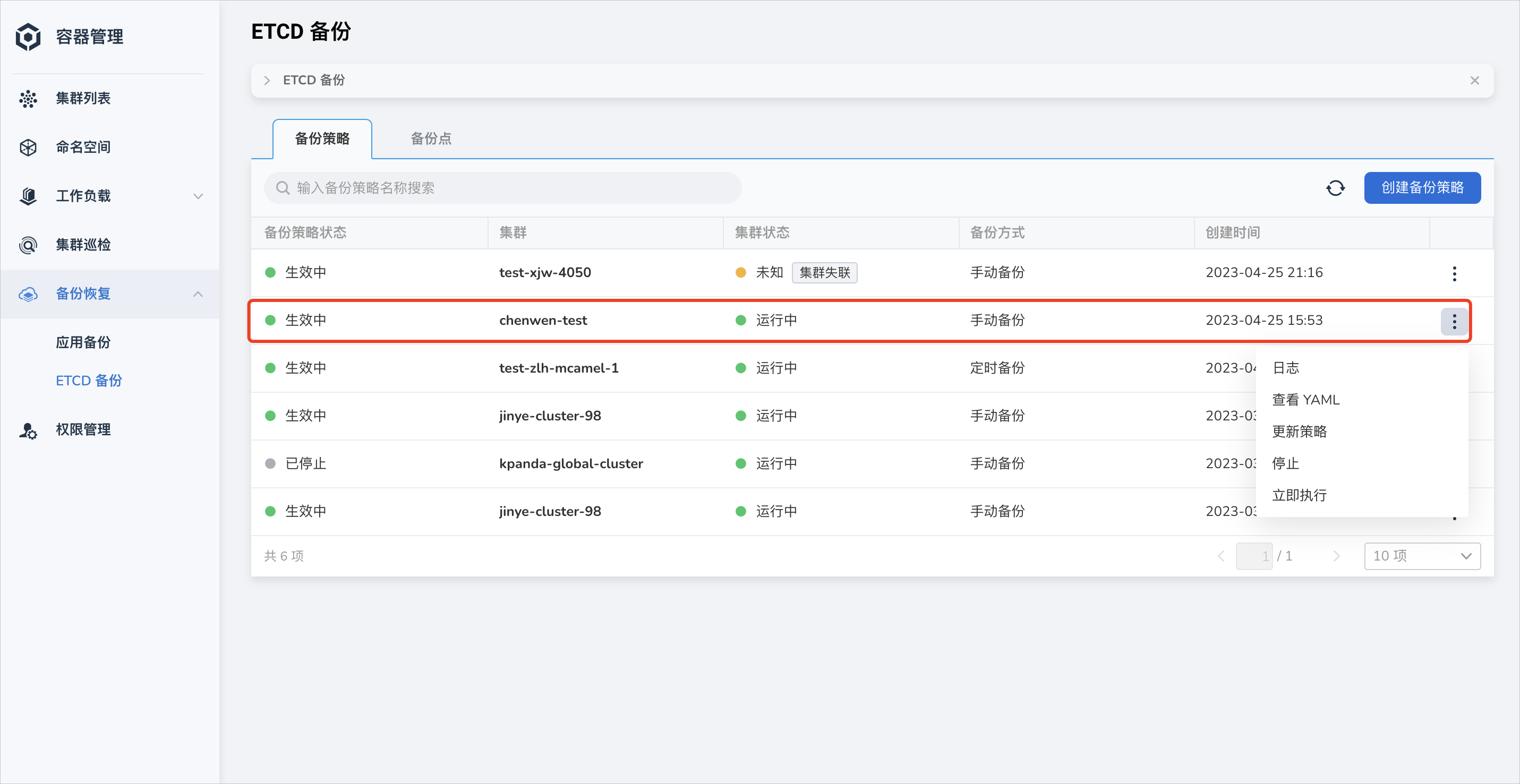Viewport: 1520px width, 784px height.
Task: Open actions menu for chenwen-test row
Action: (1454, 321)
